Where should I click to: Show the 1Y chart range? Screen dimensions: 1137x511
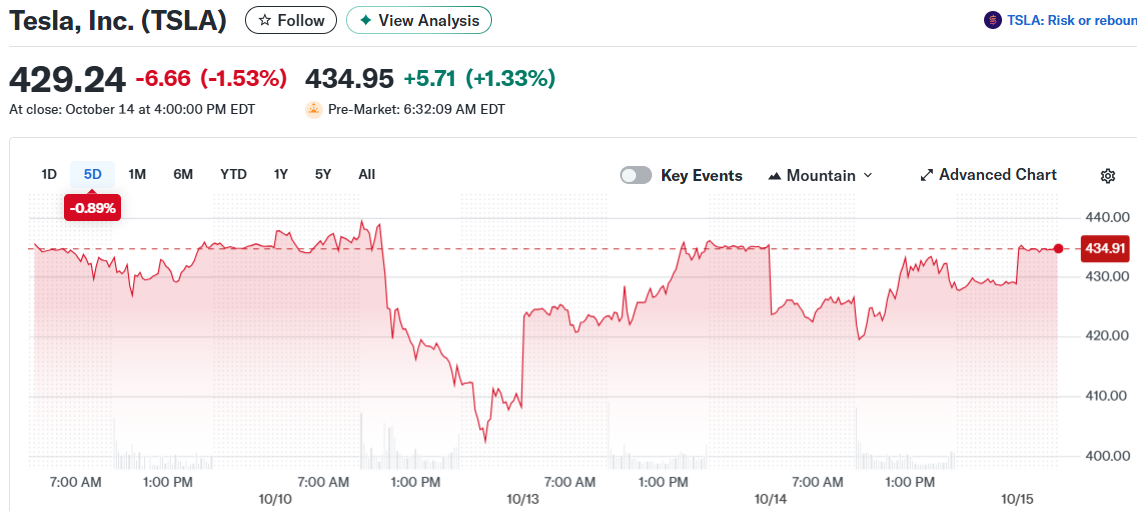[281, 174]
